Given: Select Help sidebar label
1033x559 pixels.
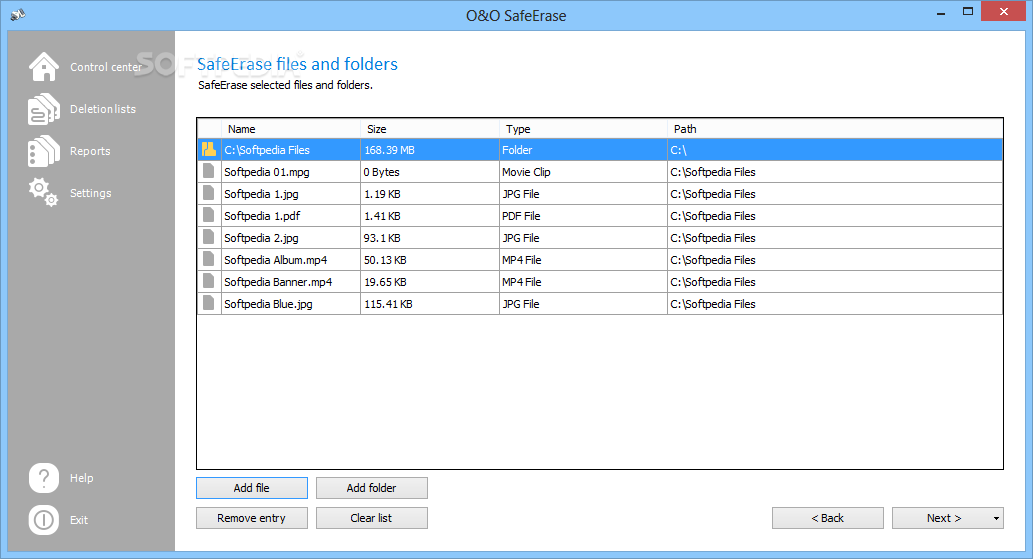Looking at the screenshot, I should coord(82,478).
